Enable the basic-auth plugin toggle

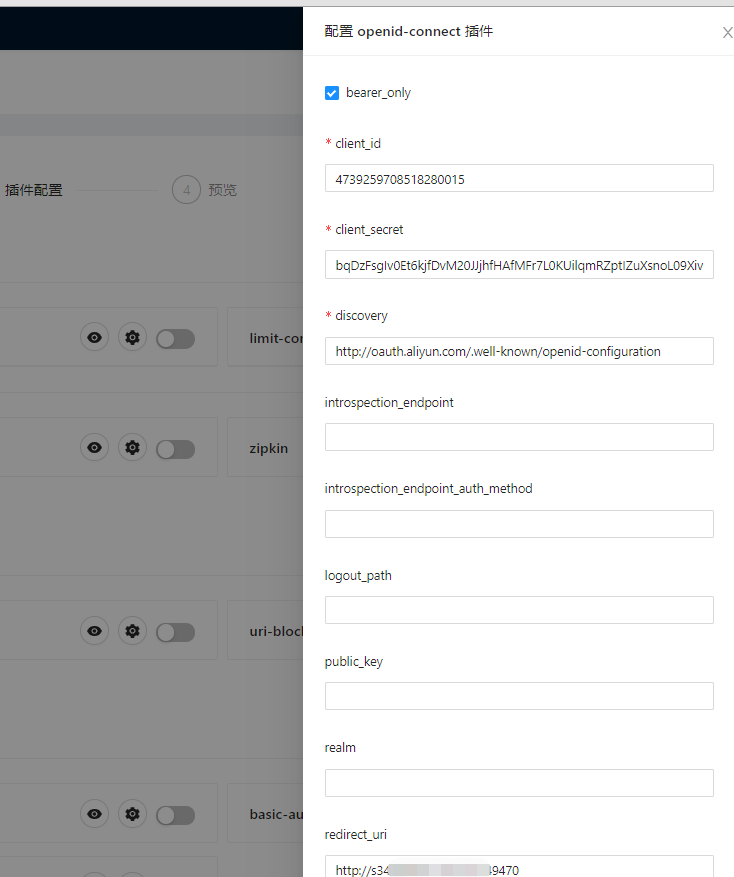175,813
